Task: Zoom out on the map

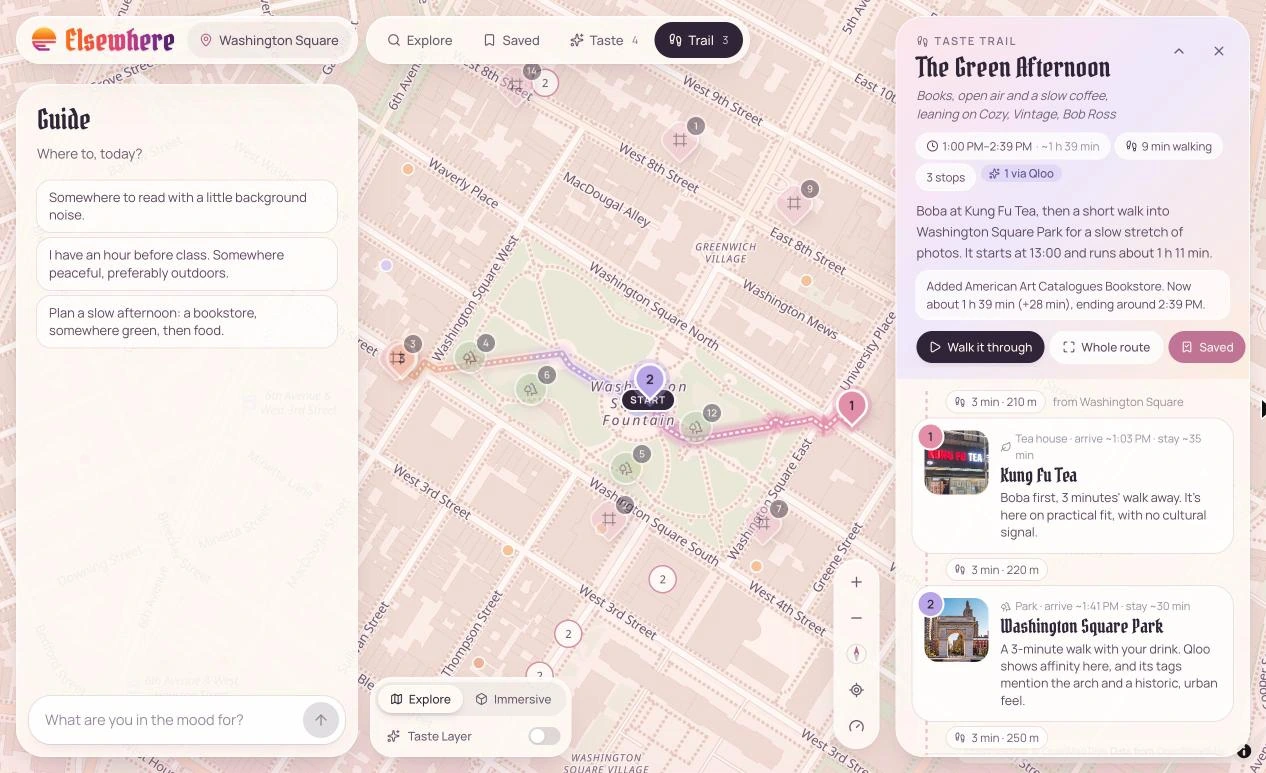Action: (856, 618)
